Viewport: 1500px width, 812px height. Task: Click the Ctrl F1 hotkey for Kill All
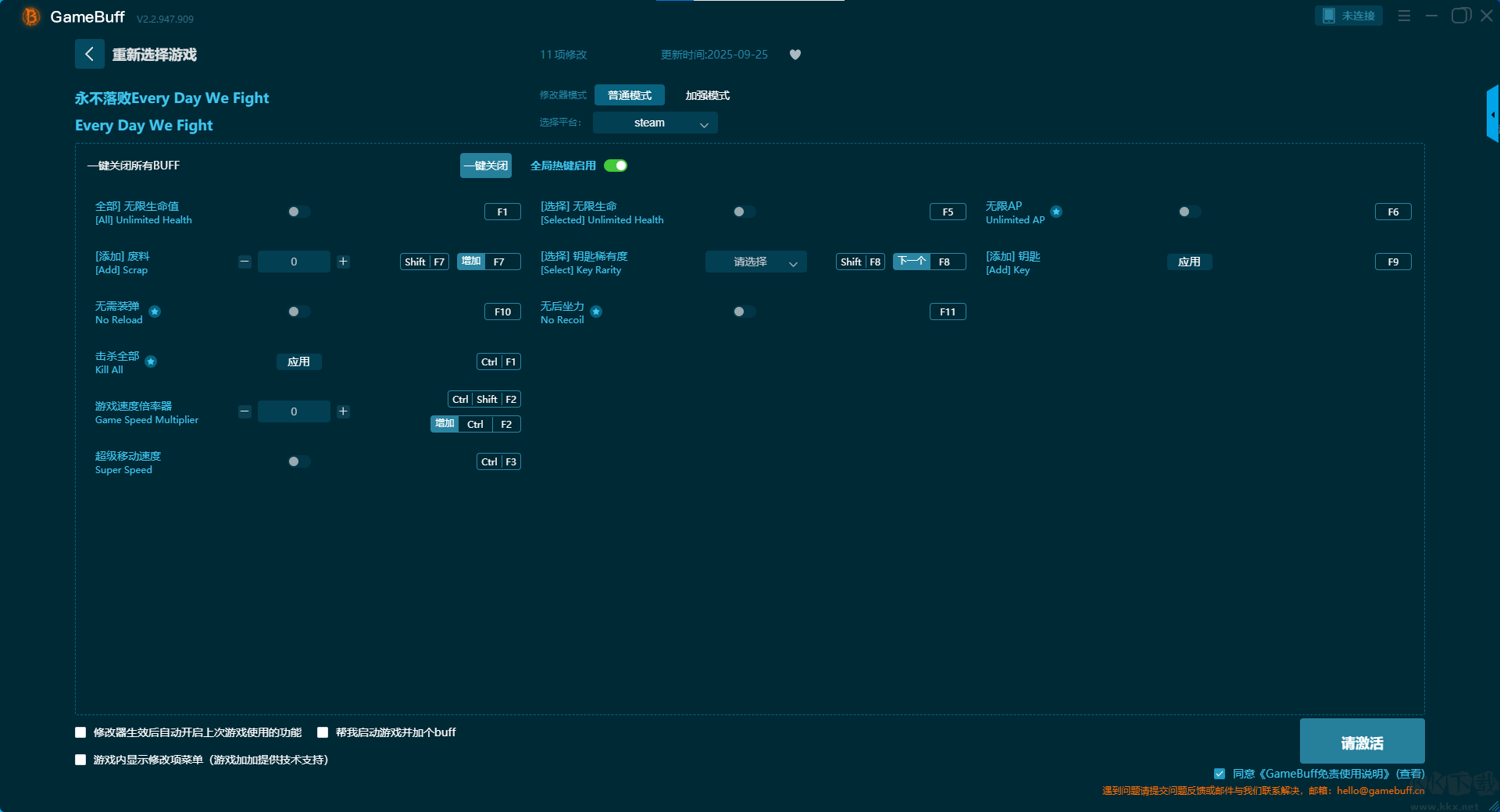tap(498, 361)
